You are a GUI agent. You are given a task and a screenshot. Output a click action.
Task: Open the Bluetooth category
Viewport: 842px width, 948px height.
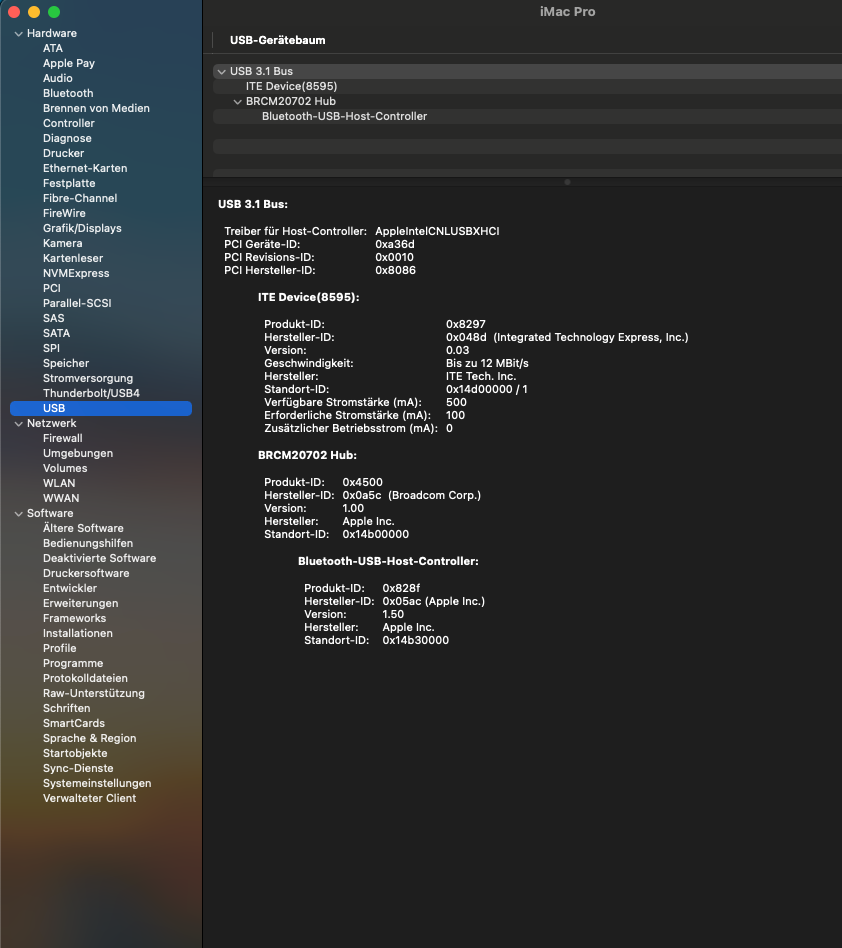[68, 93]
